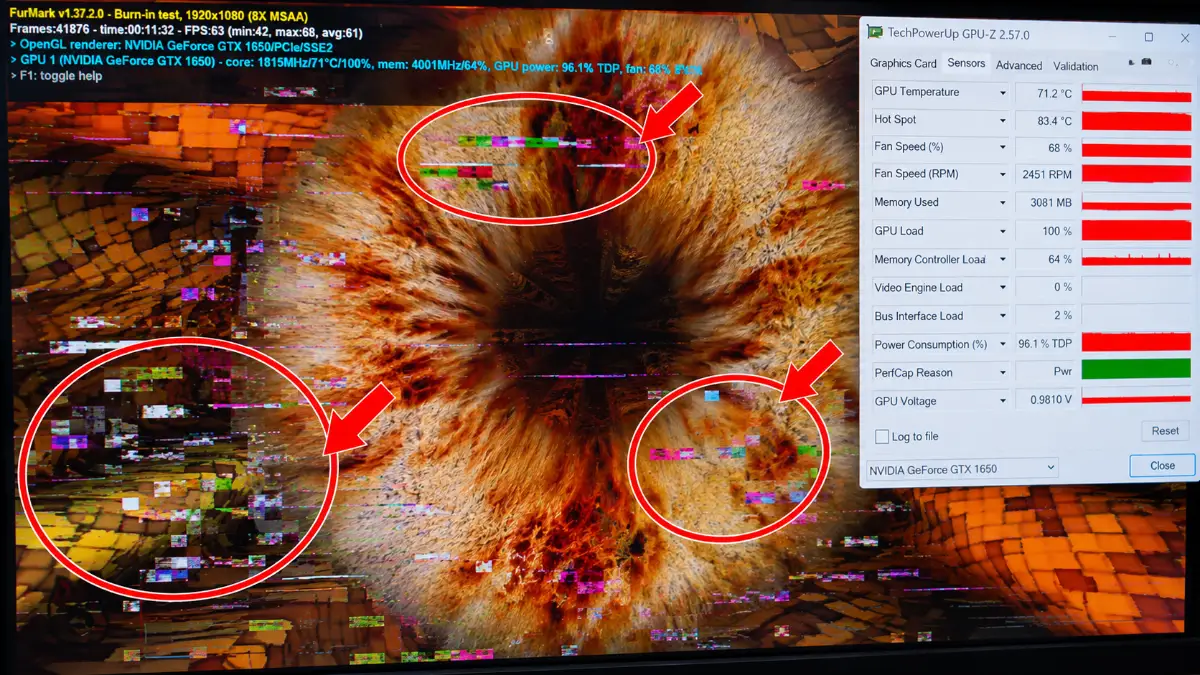The height and width of the screenshot is (675, 1200).
Task: Open the Power Consumption (%) dropdown arrow
Action: click(x=1003, y=345)
